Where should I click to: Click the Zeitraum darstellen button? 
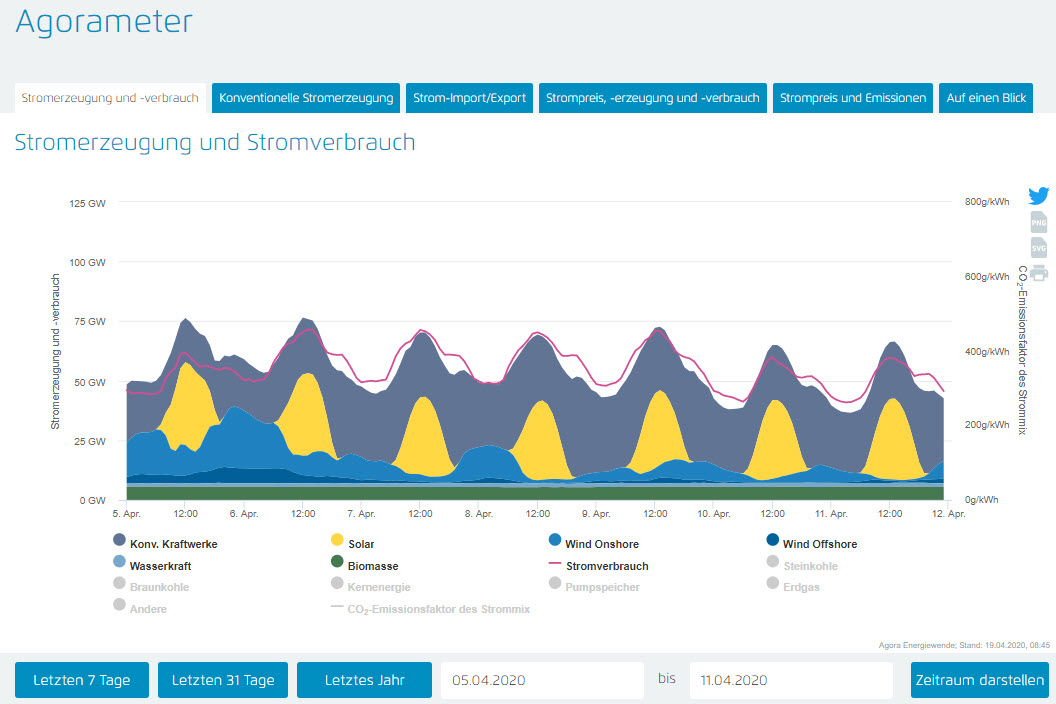click(x=979, y=680)
